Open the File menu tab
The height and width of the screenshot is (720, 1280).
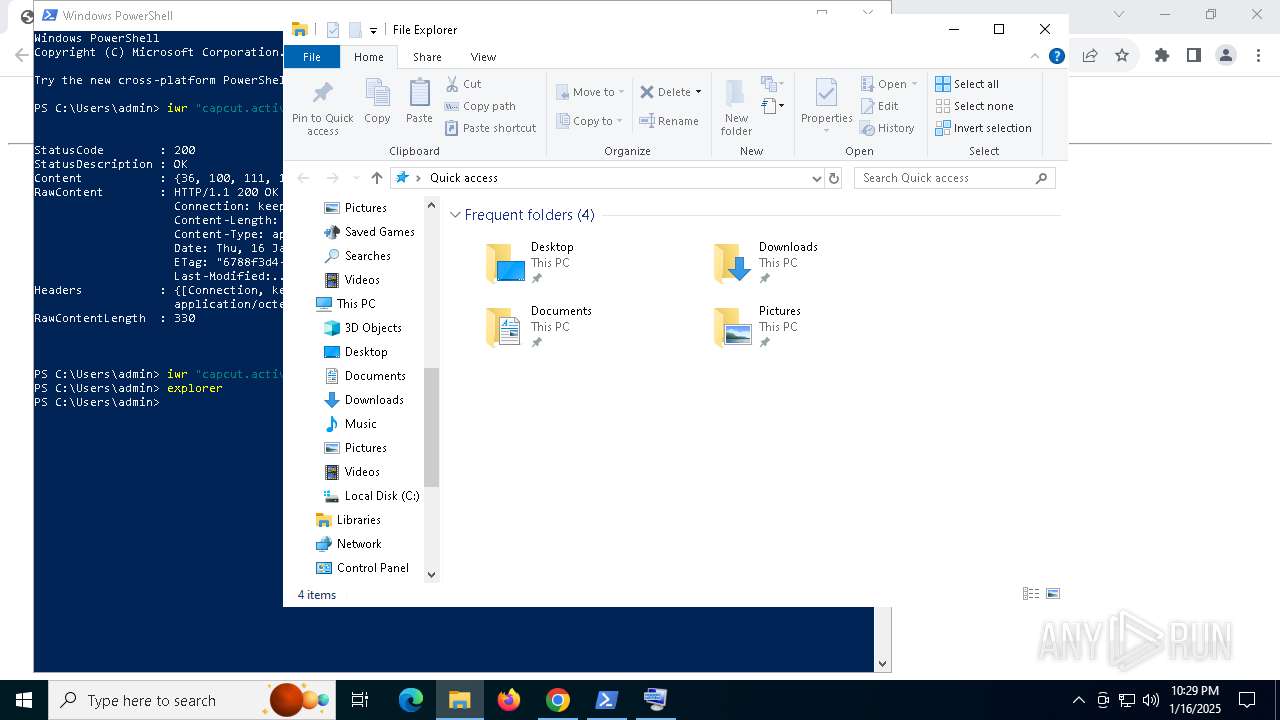tap(312, 57)
